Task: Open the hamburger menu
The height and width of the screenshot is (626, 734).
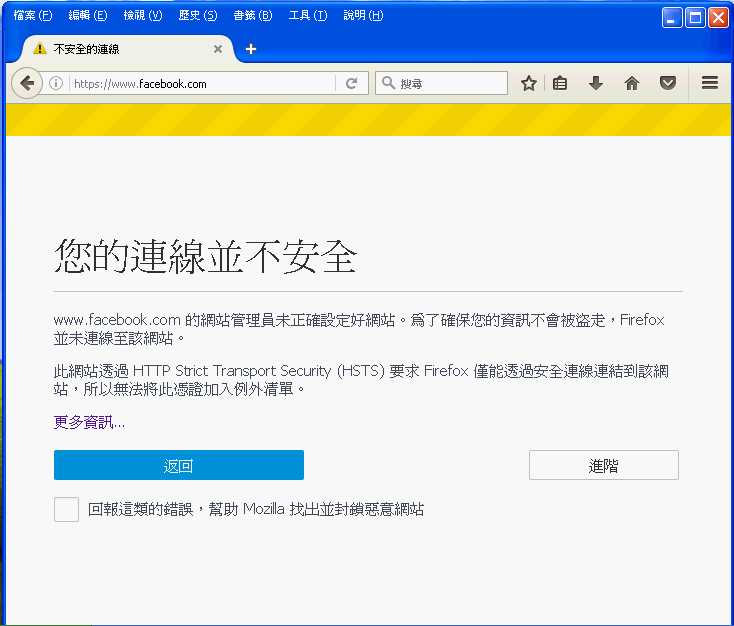Action: pyautogui.click(x=710, y=84)
